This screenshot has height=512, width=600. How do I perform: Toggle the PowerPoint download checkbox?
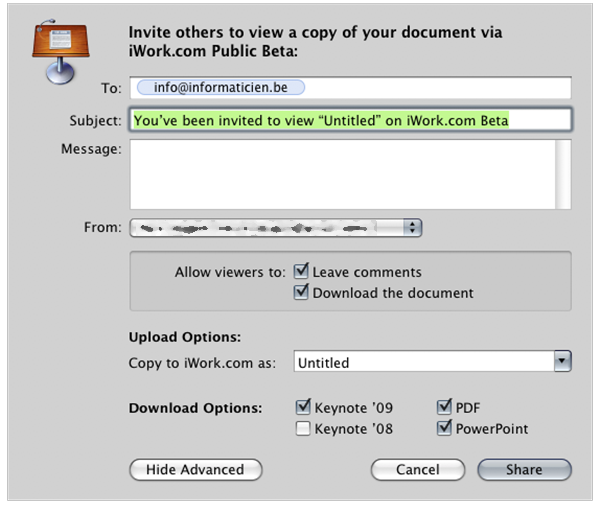pos(444,429)
